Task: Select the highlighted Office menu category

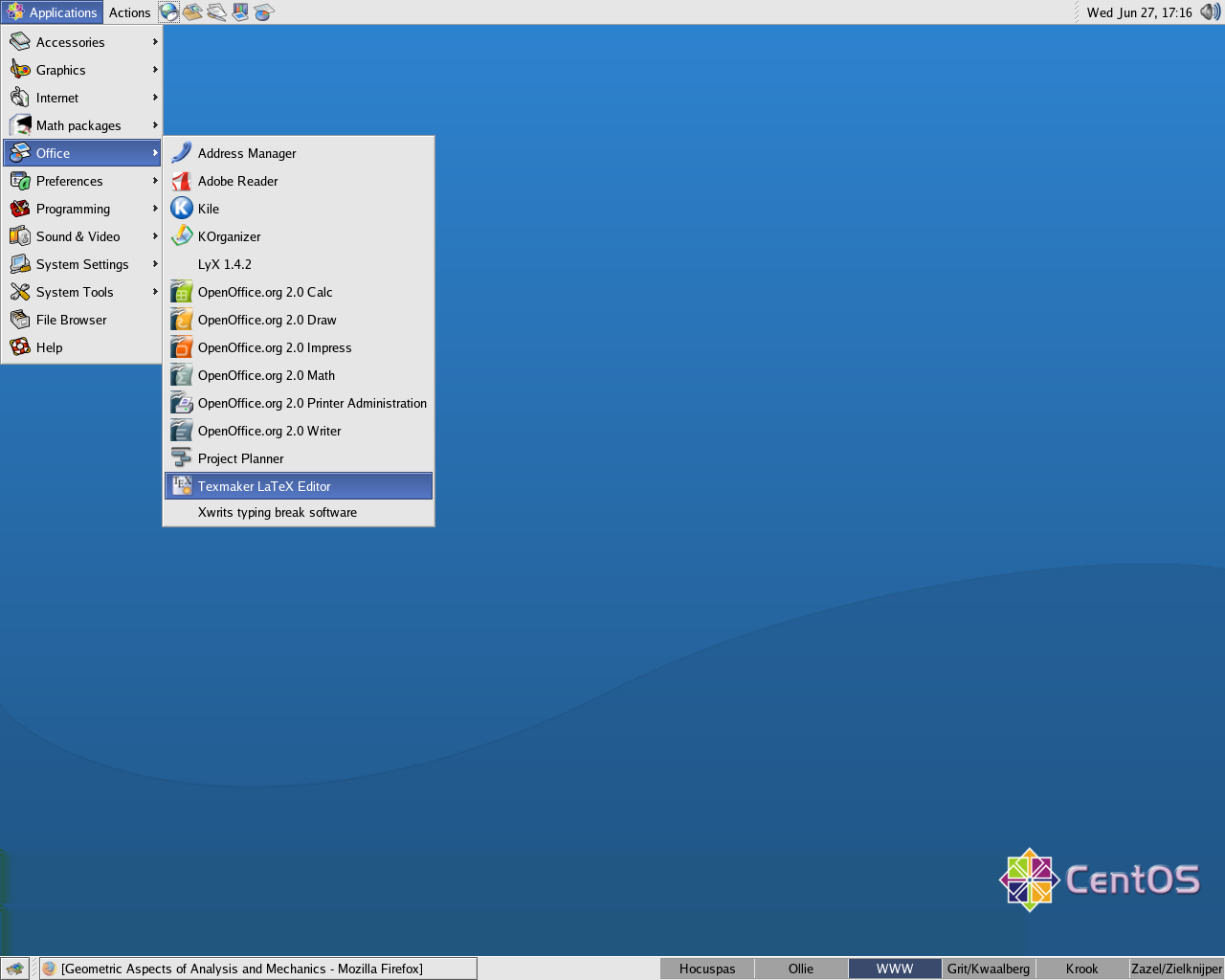Action: (x=81, y=153)
